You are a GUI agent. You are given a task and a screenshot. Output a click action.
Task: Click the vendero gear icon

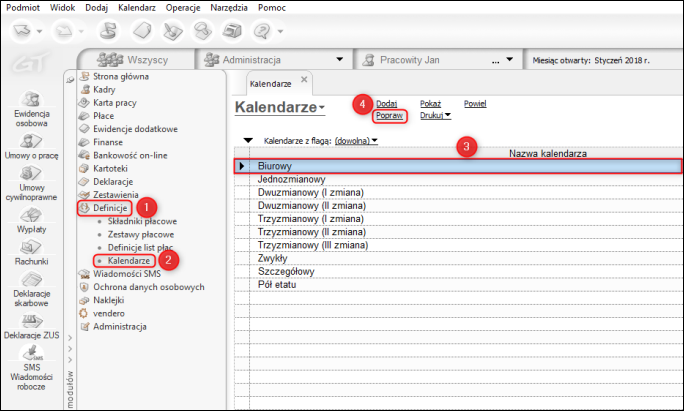(83, 313)
